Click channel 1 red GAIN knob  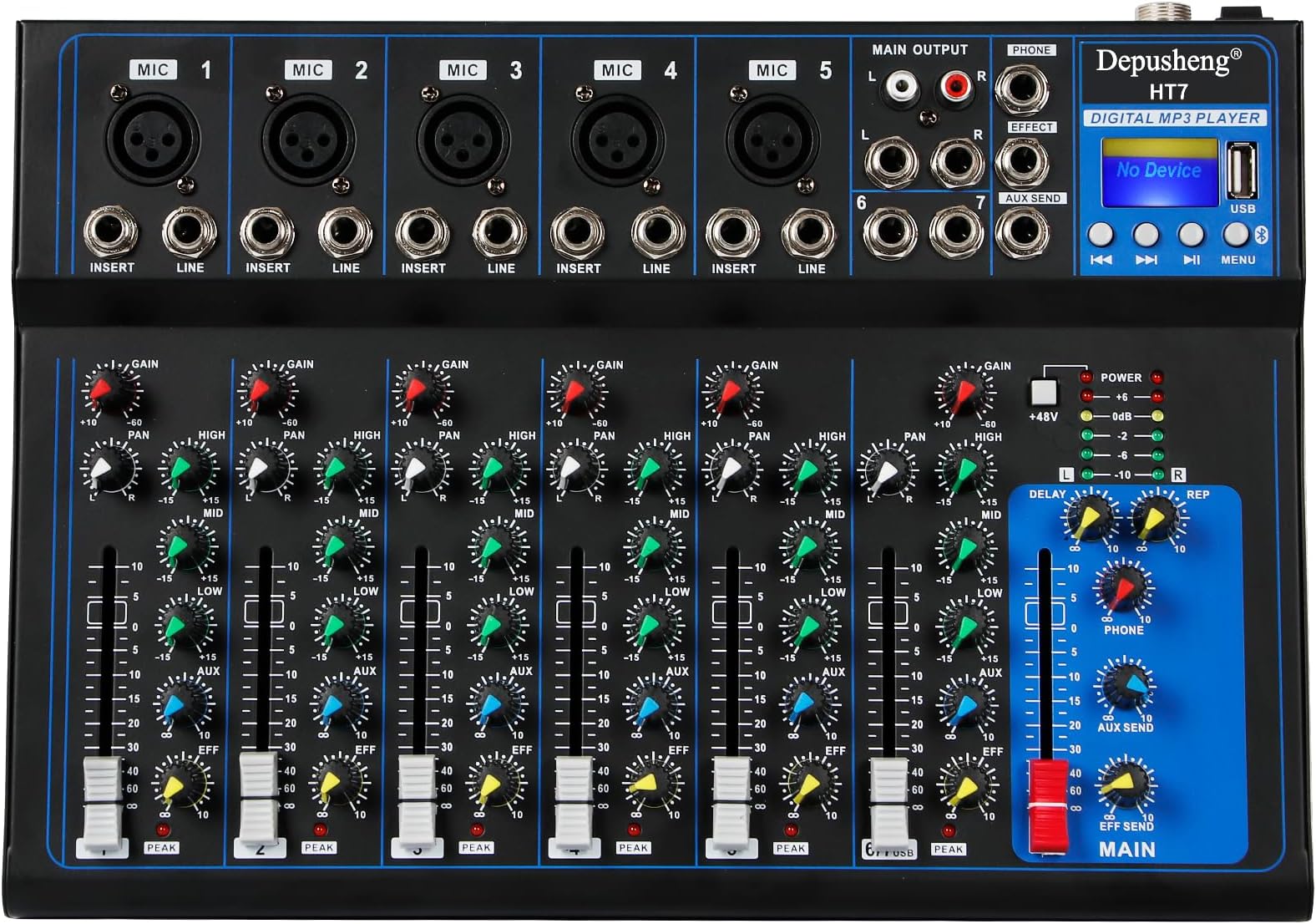pos(113,388)
